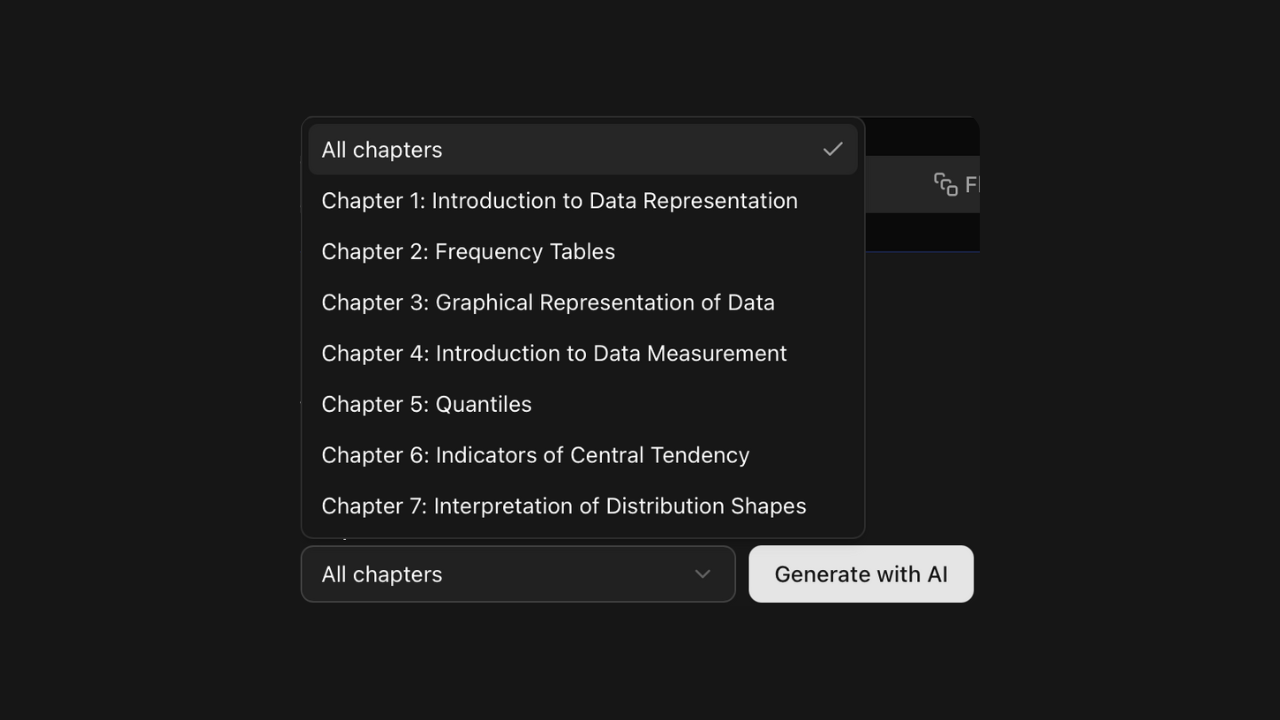Pick Chapter 4: Introduction to Data Measurement
This screenshot has height=720, width=1280.
(x=554, y=353)
